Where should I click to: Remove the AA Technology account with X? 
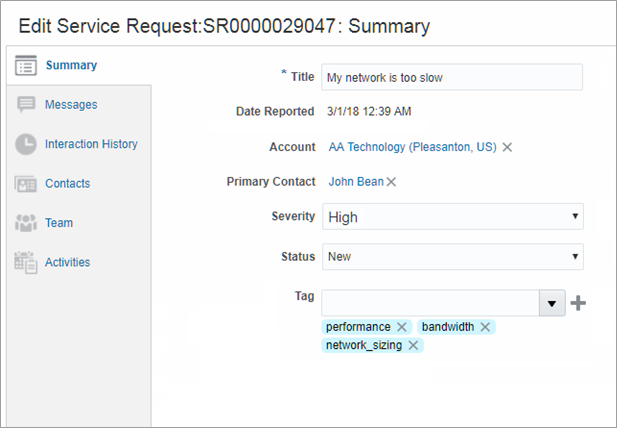[x=507, y=147]
